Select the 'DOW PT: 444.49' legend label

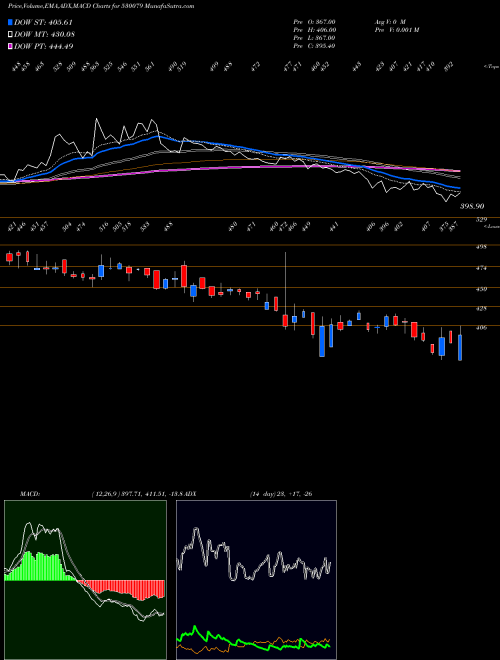coord(43,46)
